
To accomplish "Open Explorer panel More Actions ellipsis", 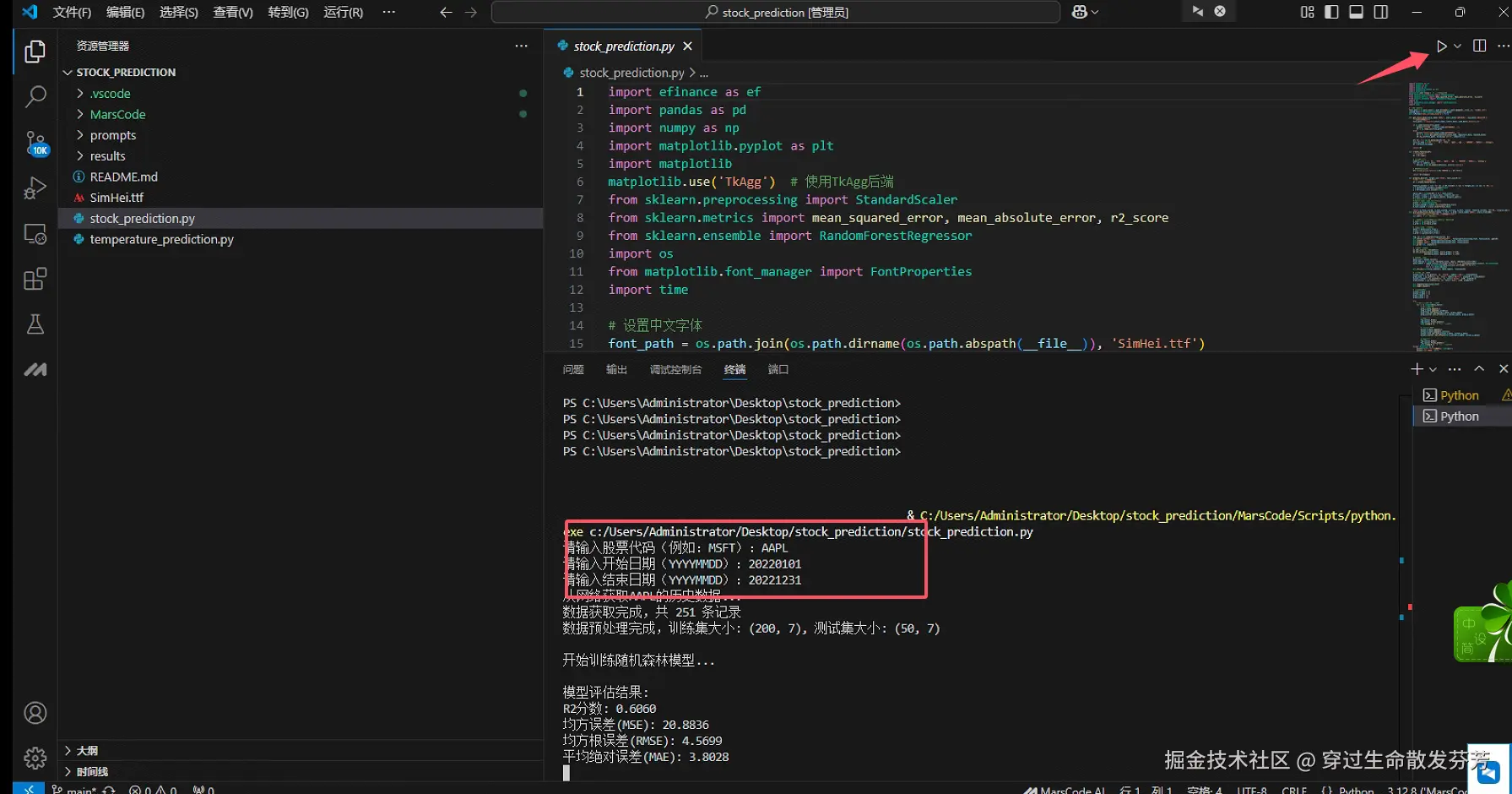I will coord(521,46).
